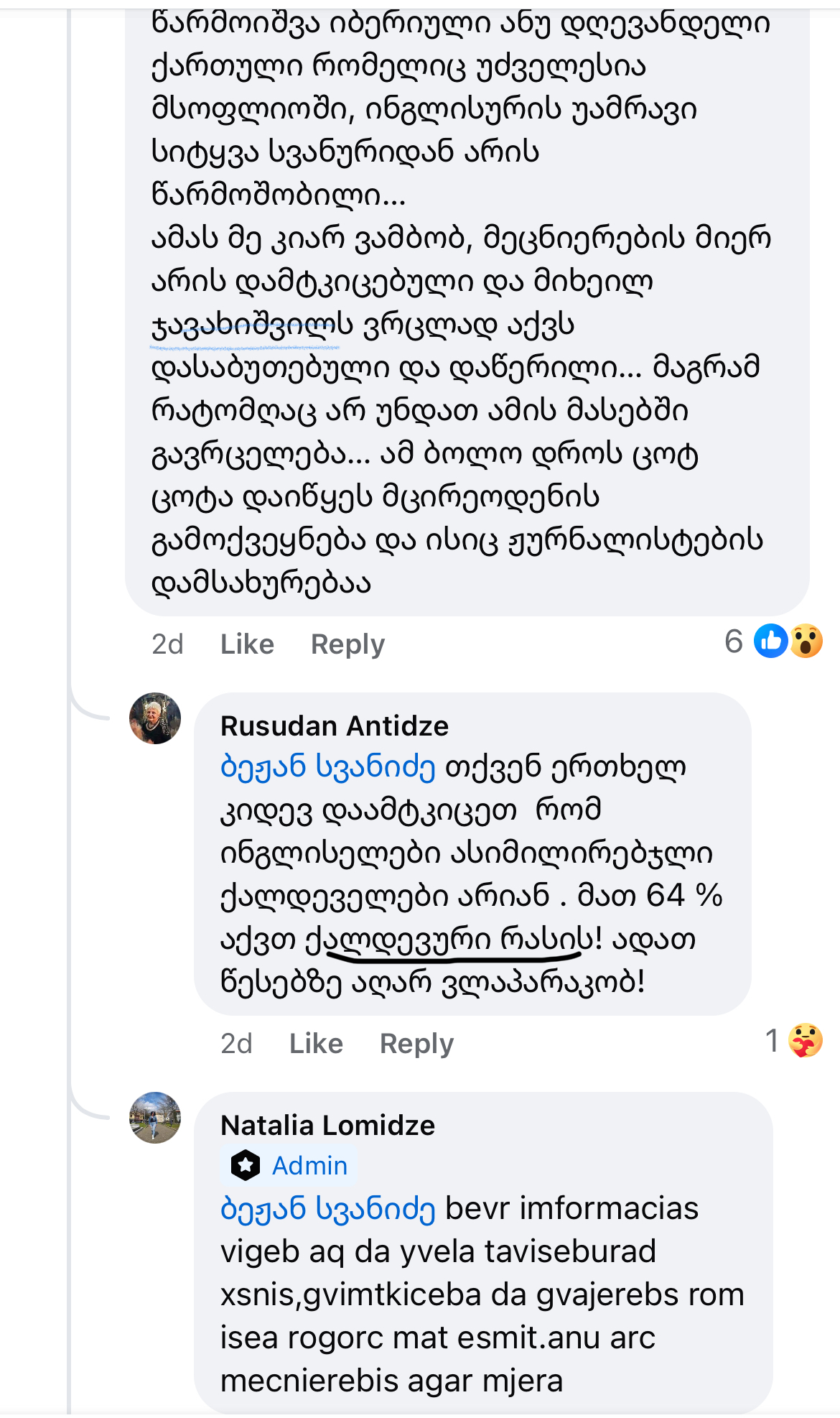This screenshot has height=1418, width=840.
Task: Click the Admin badge star icon
Action: tap(246, 1165)
